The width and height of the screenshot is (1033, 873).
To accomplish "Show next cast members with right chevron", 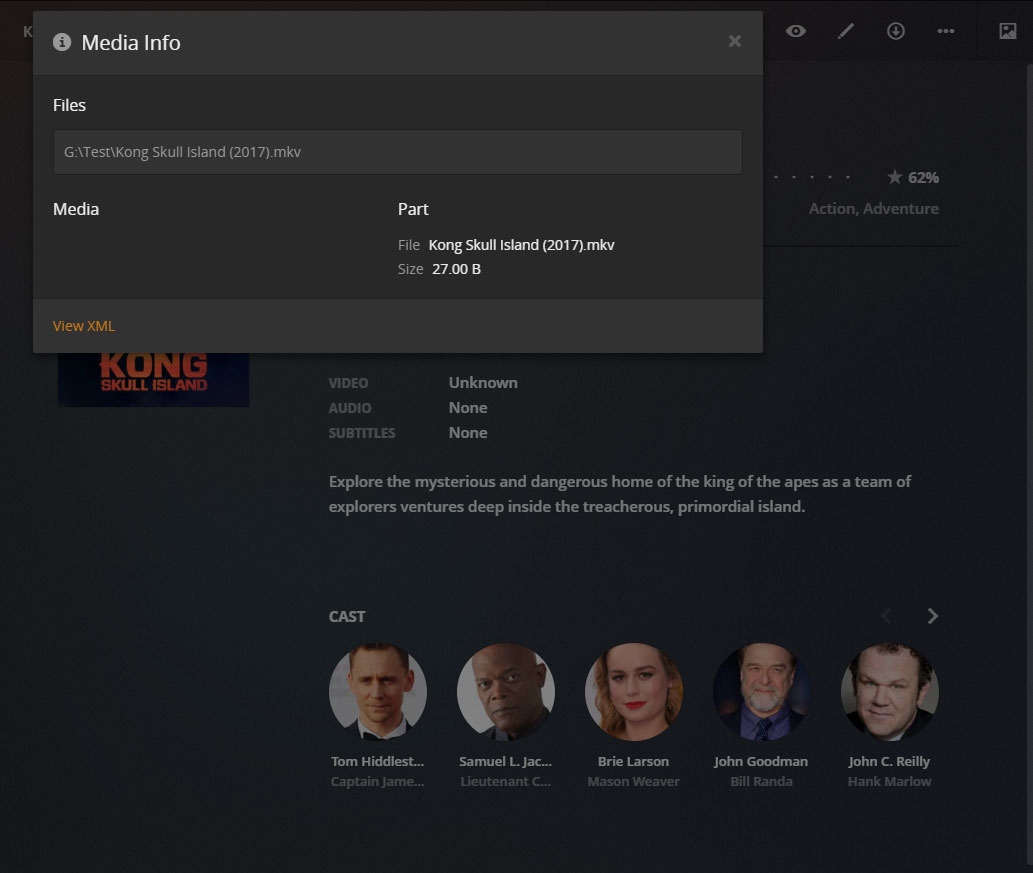I will pyautogui.click(x=932, y=616).
